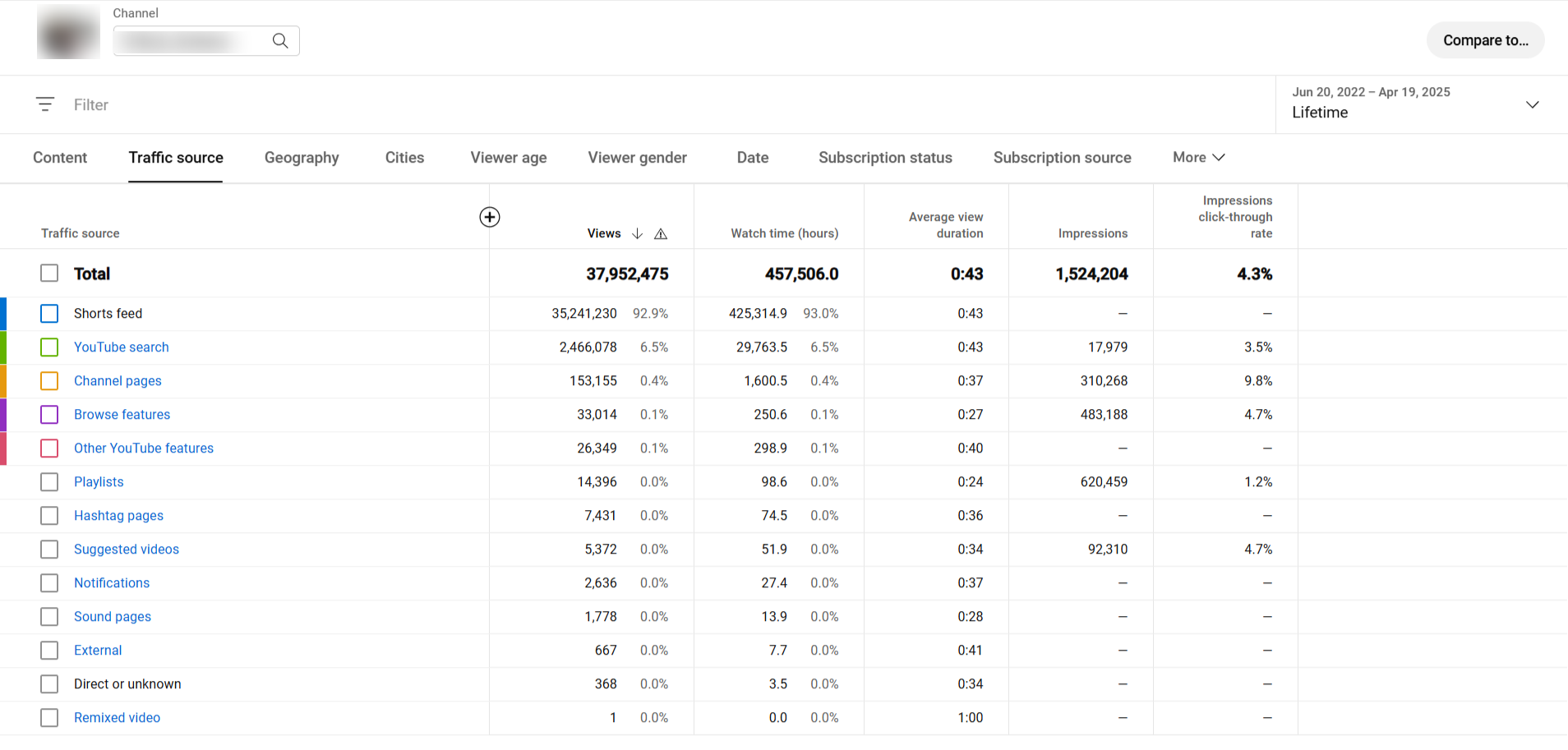Toggle the YouTube search checkbox
Viewport: 1568px width, 750px height.
[x=49, y=347]
